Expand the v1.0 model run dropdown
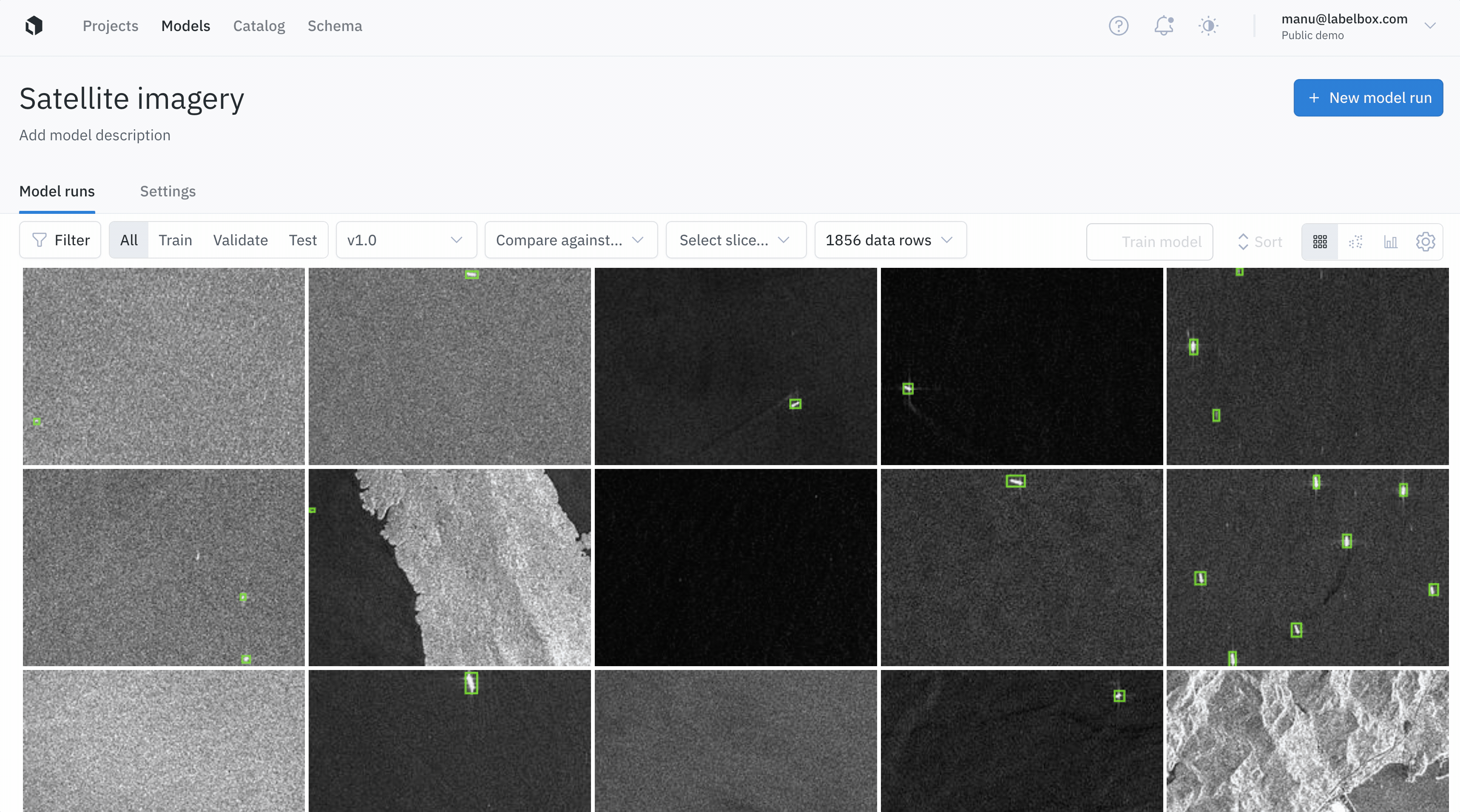 pyautogui.click(x=406, y=240)
